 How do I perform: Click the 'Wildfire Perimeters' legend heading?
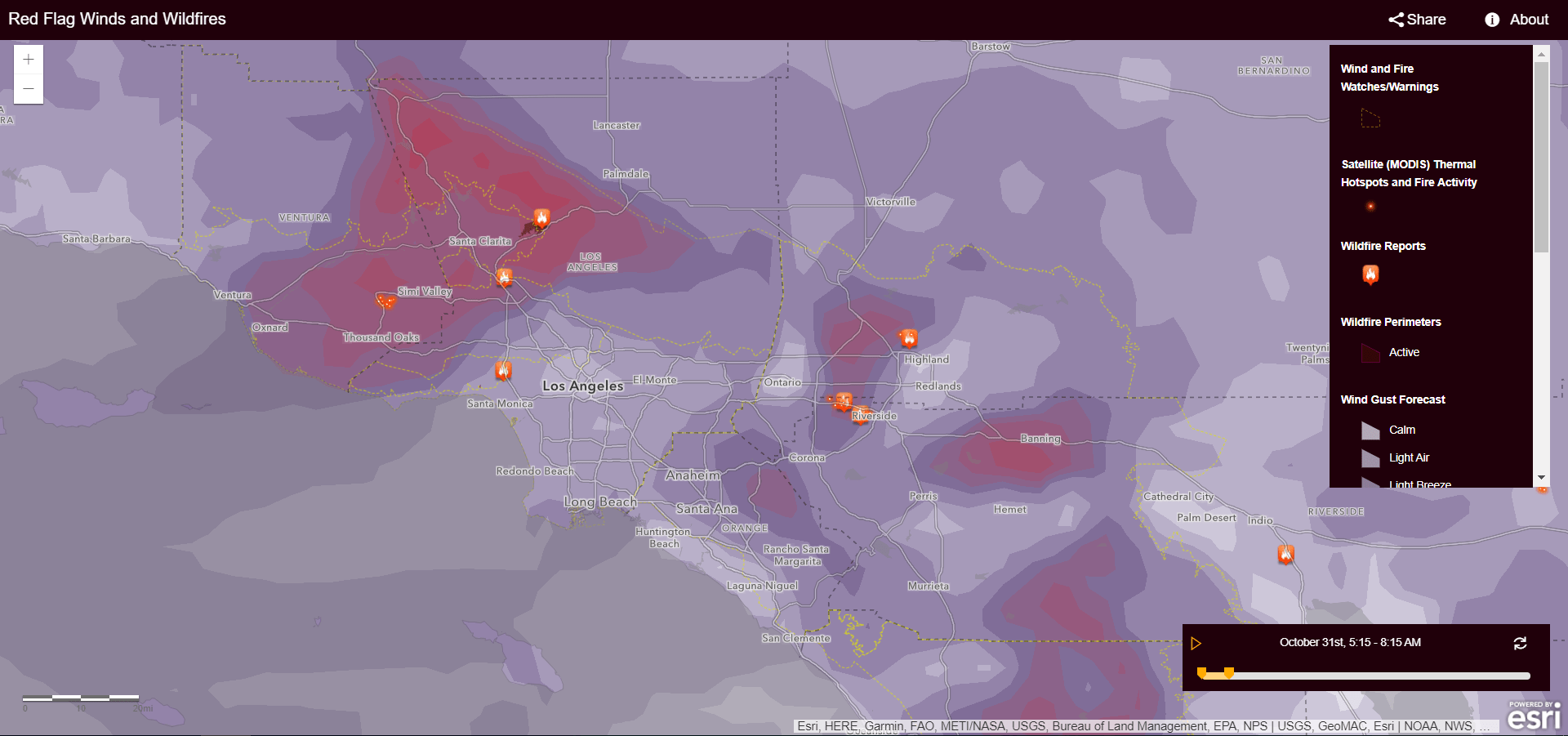(x=1390, y=322)
